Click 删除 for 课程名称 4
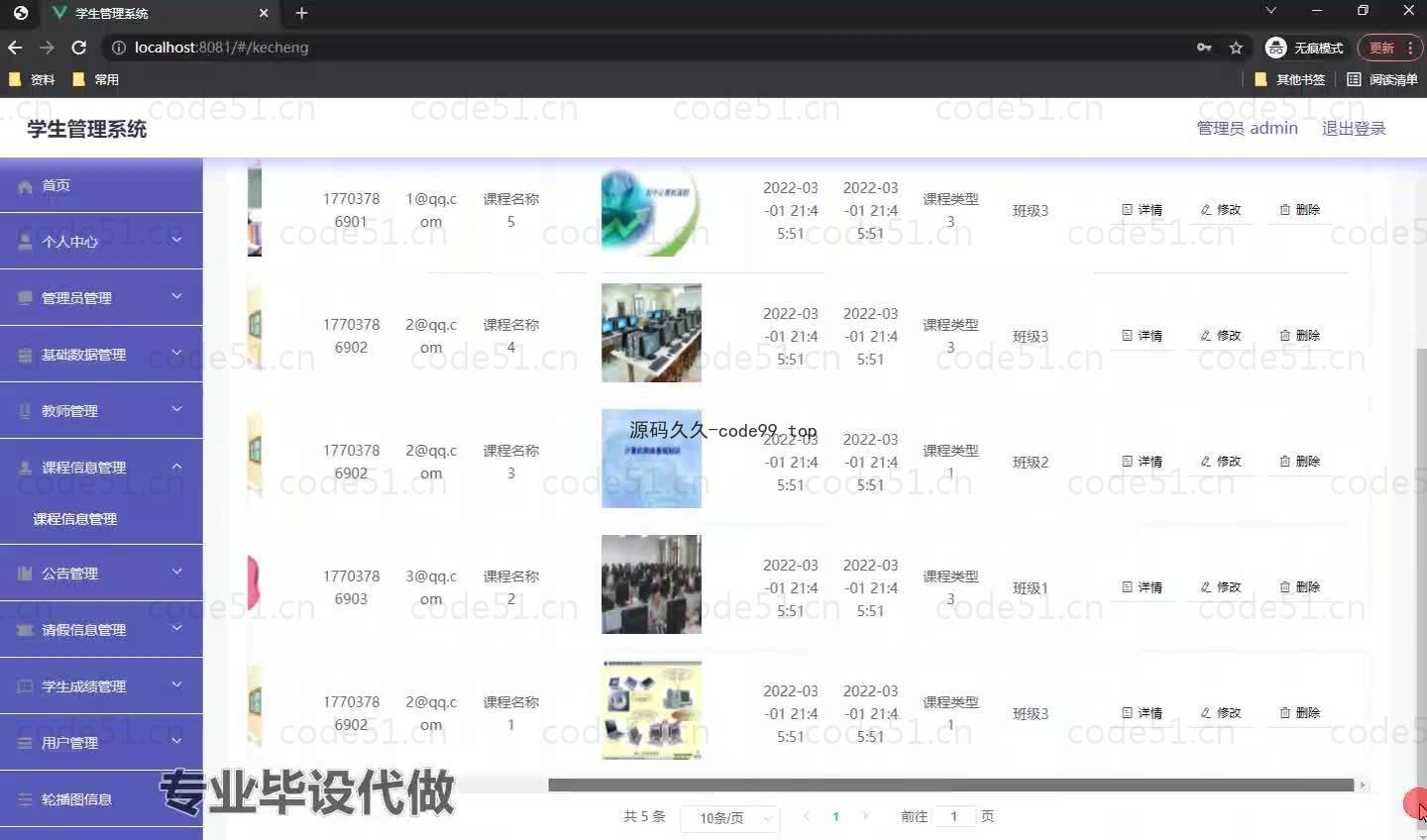 [1299, 336]
